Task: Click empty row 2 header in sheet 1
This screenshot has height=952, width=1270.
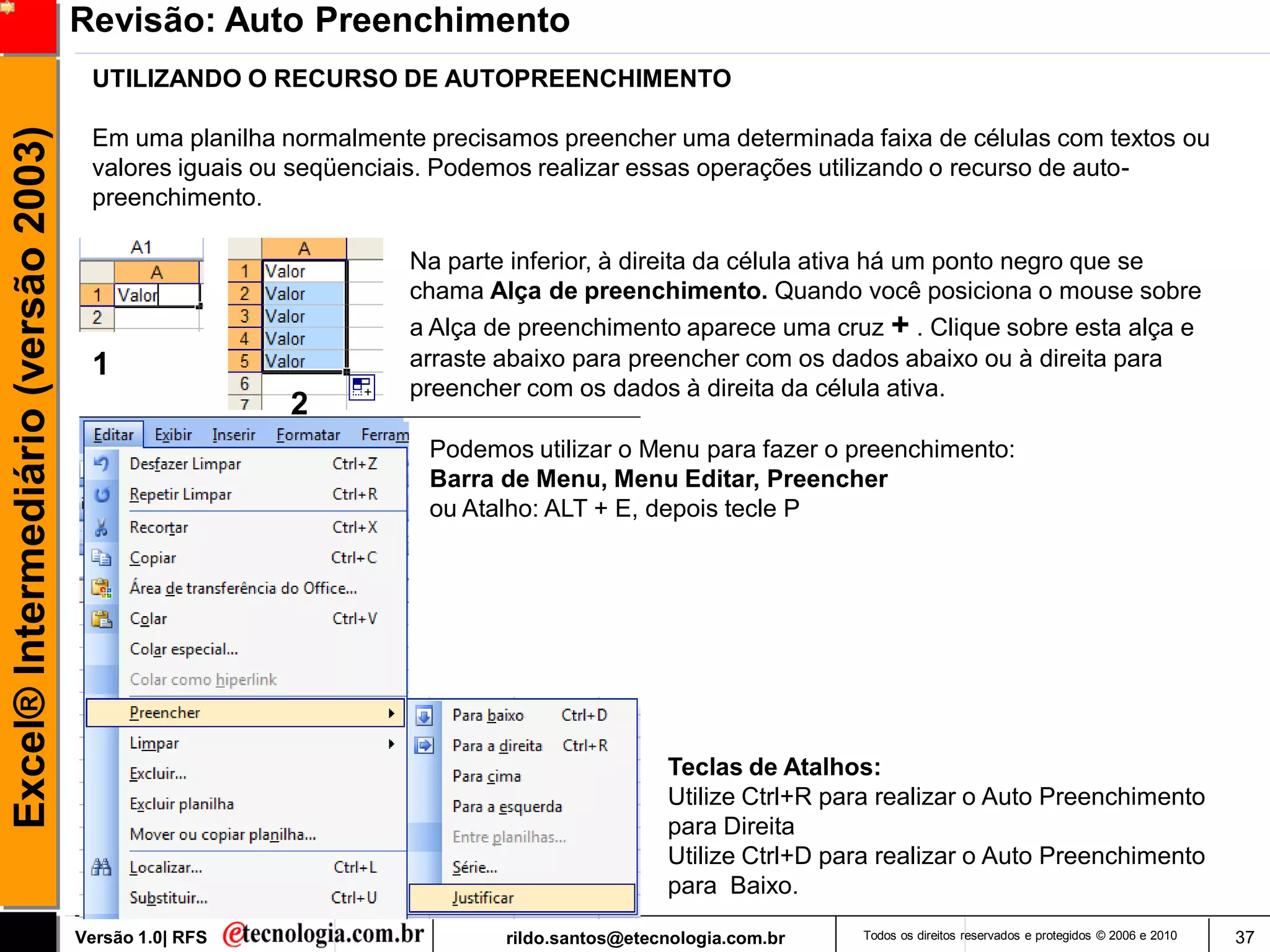Action: click(97, 317)
